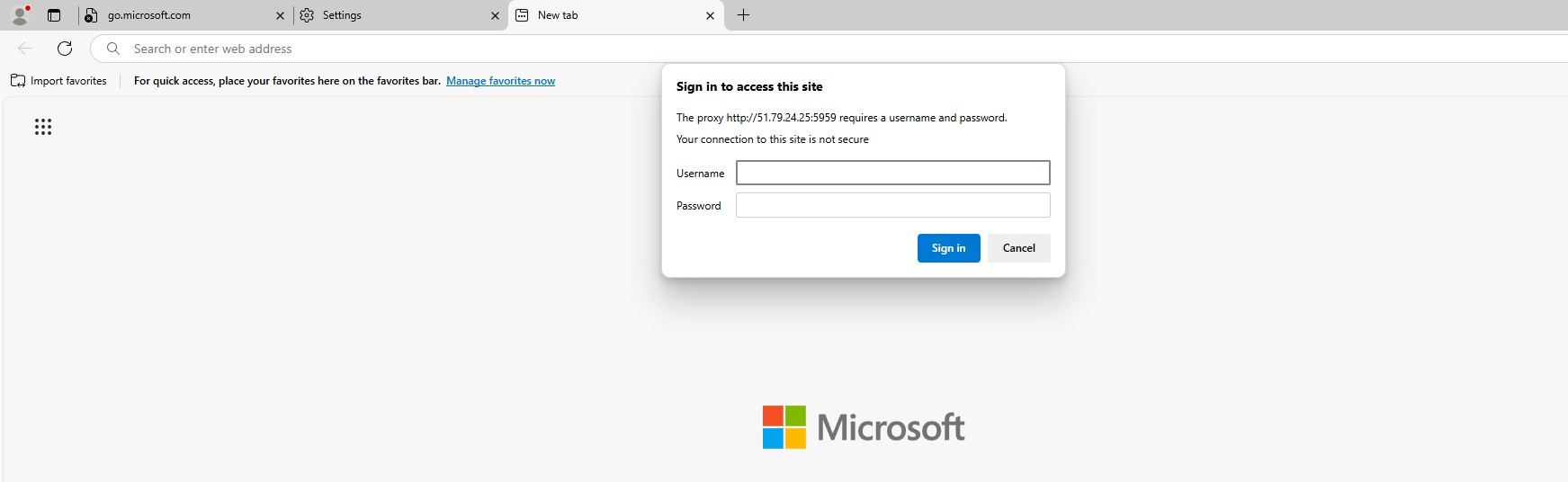Close the New tab tab
This screenshot has width=1568, height=482.
pos(710,15)
